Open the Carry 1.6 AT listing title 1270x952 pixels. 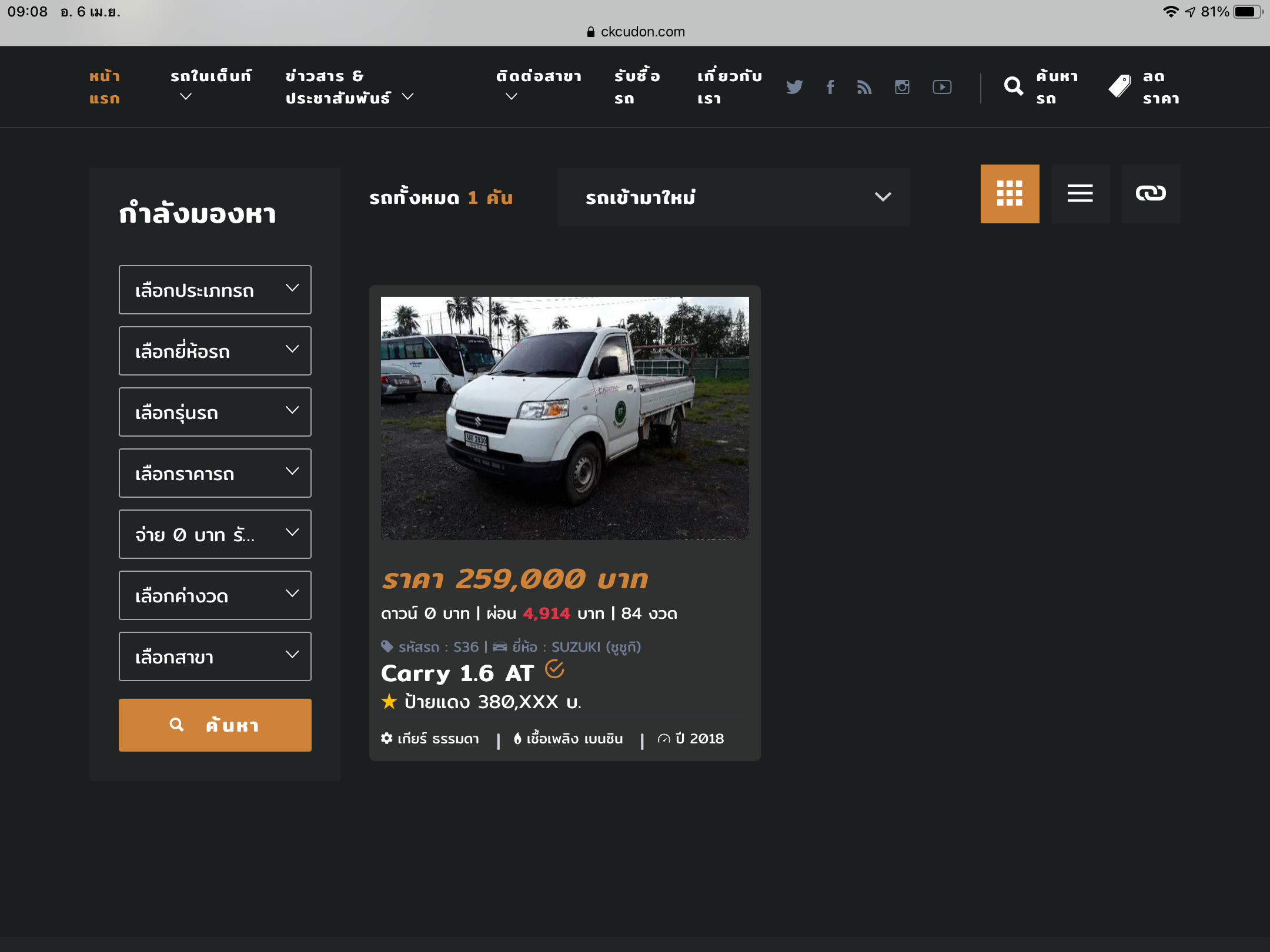[457, 673]
